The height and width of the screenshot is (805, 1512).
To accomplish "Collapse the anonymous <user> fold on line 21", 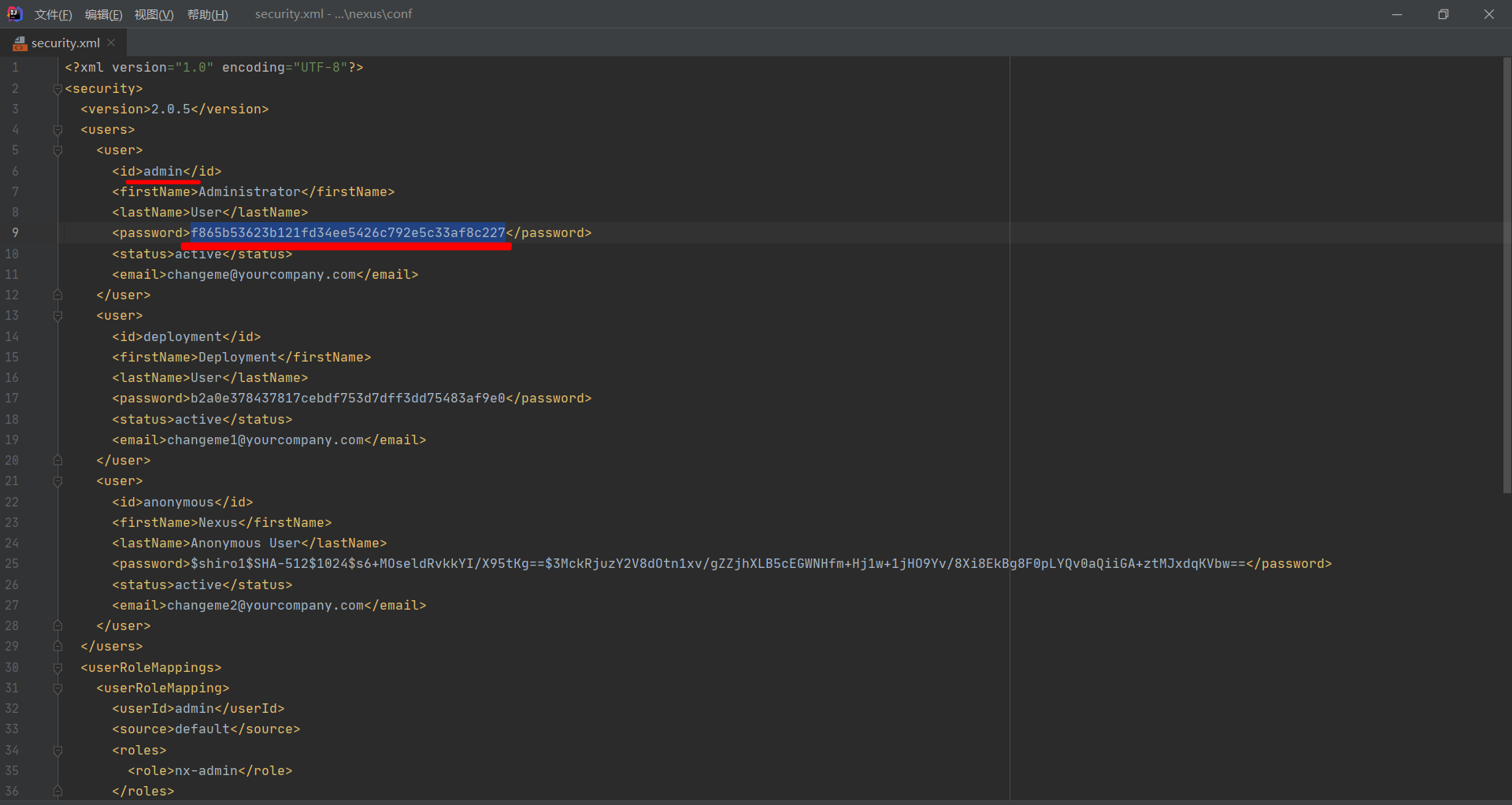I will click(57, 481).
